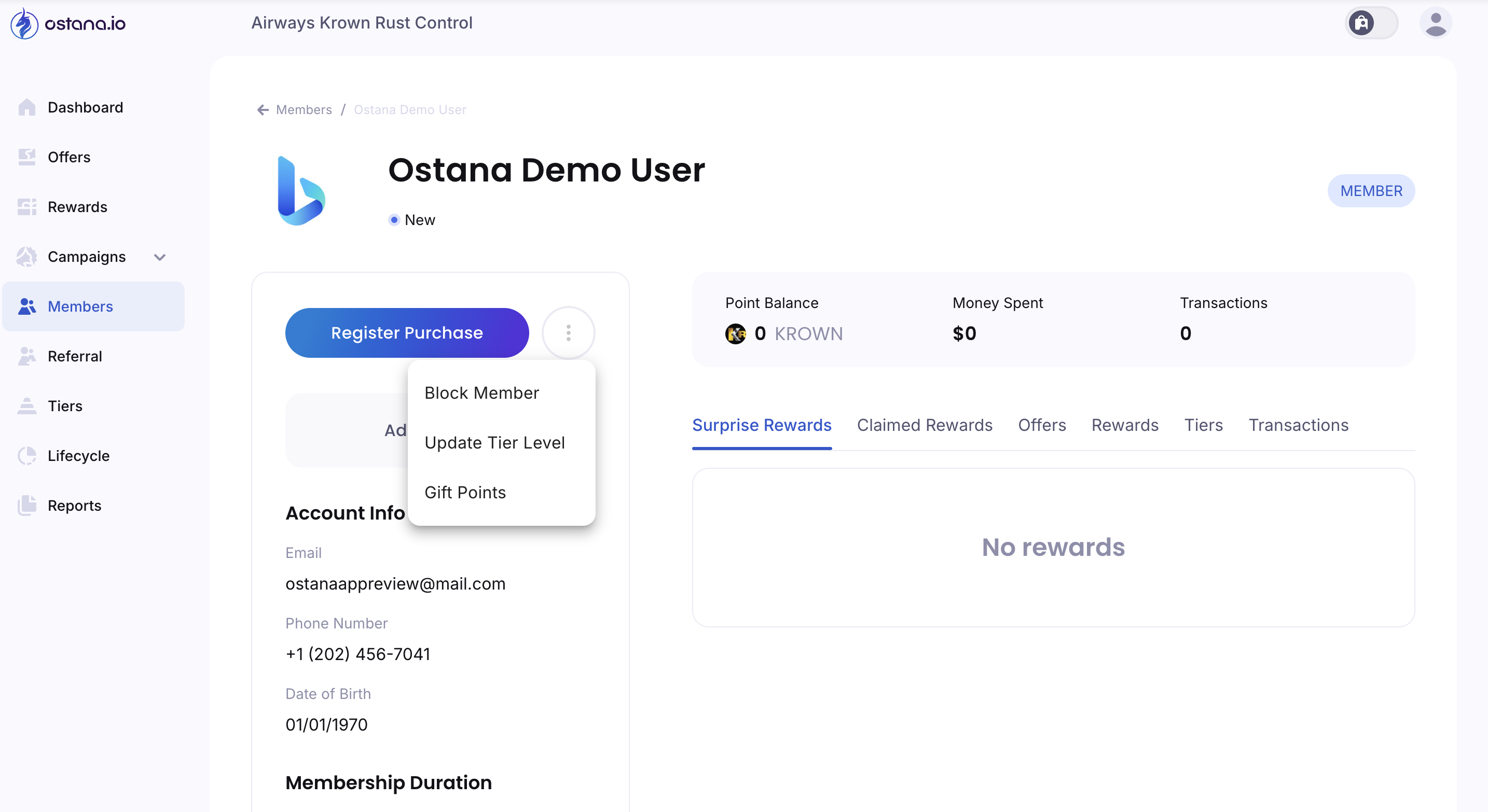The width and height of the screenshot is (1488, 812).
Task: View the member Tiers tab
Action: (x=1204, y=425)
